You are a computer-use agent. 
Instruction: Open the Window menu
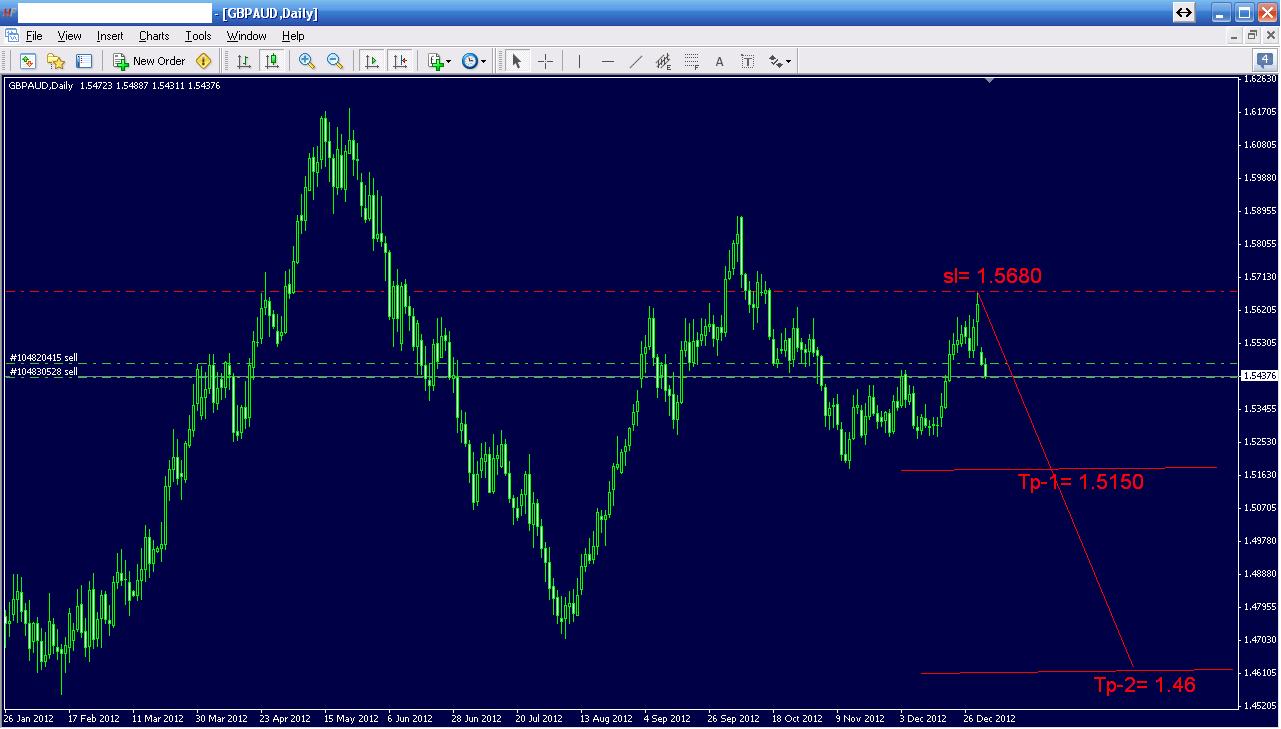coord(246,36)
